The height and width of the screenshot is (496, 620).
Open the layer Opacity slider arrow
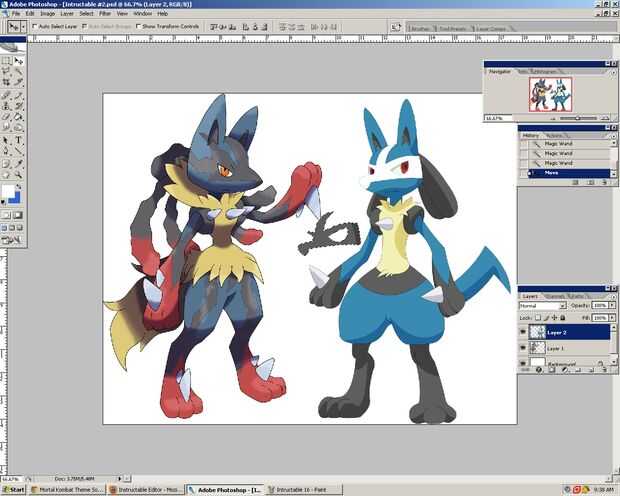[611, 305]
